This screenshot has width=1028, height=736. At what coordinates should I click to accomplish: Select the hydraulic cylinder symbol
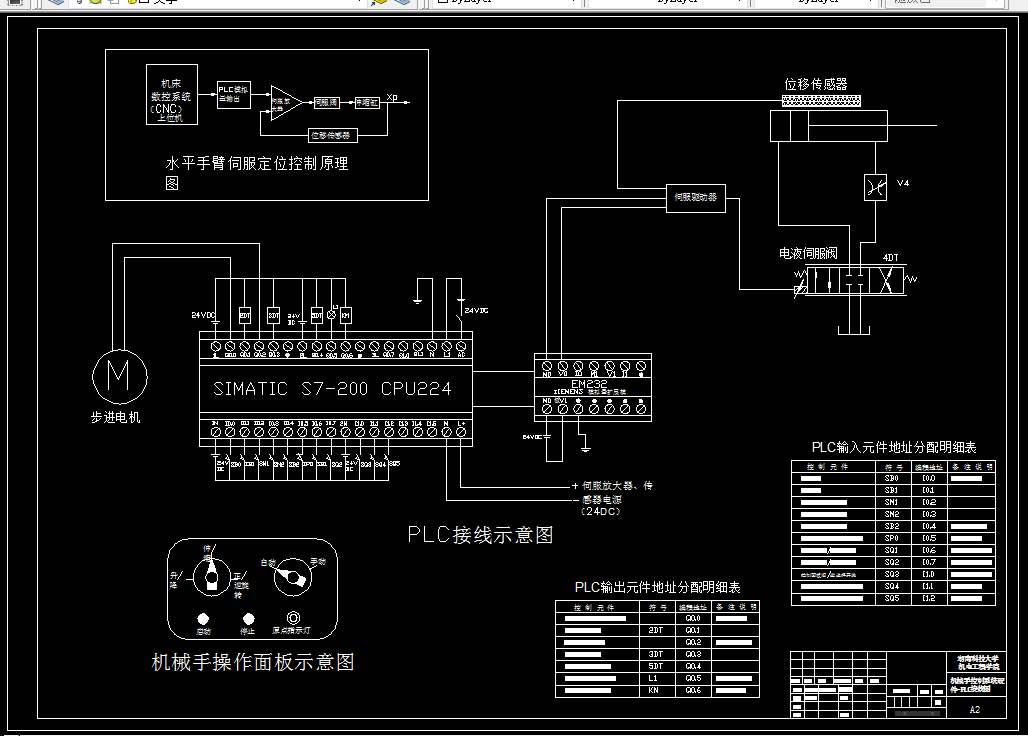[829, 126]
